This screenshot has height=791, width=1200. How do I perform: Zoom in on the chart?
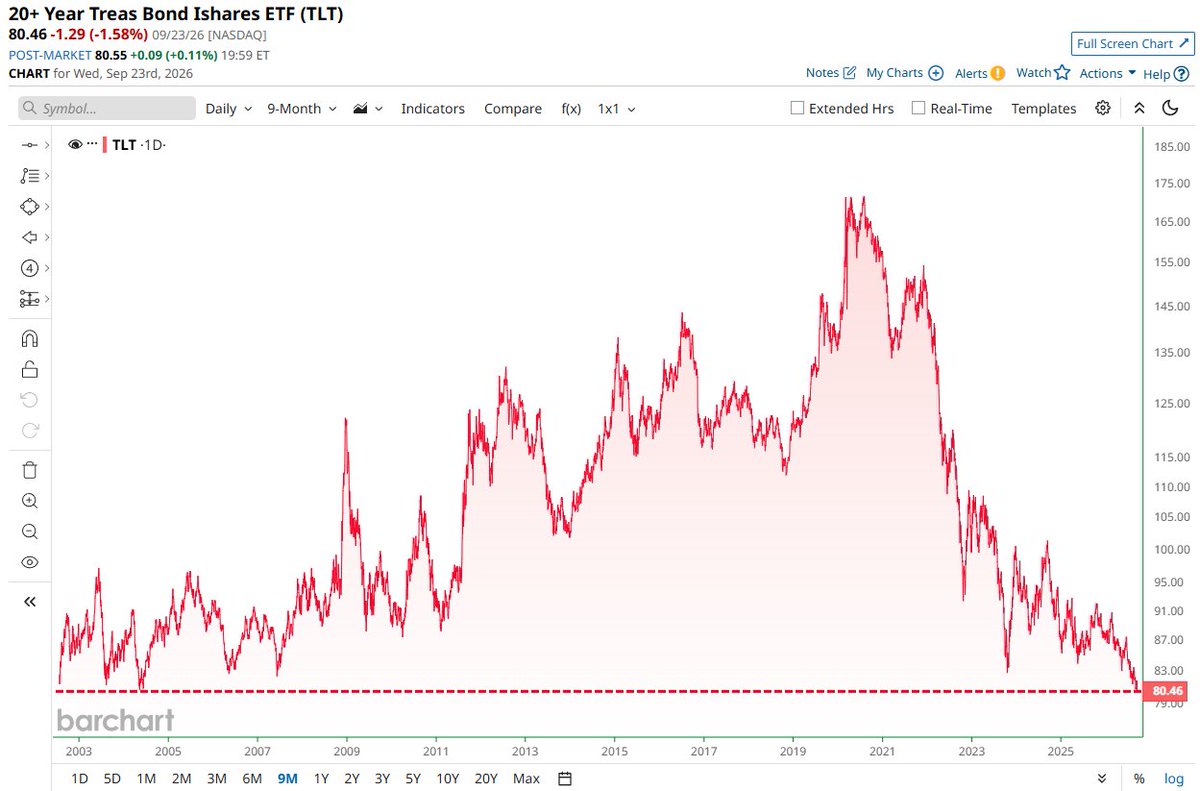[29, 501]
